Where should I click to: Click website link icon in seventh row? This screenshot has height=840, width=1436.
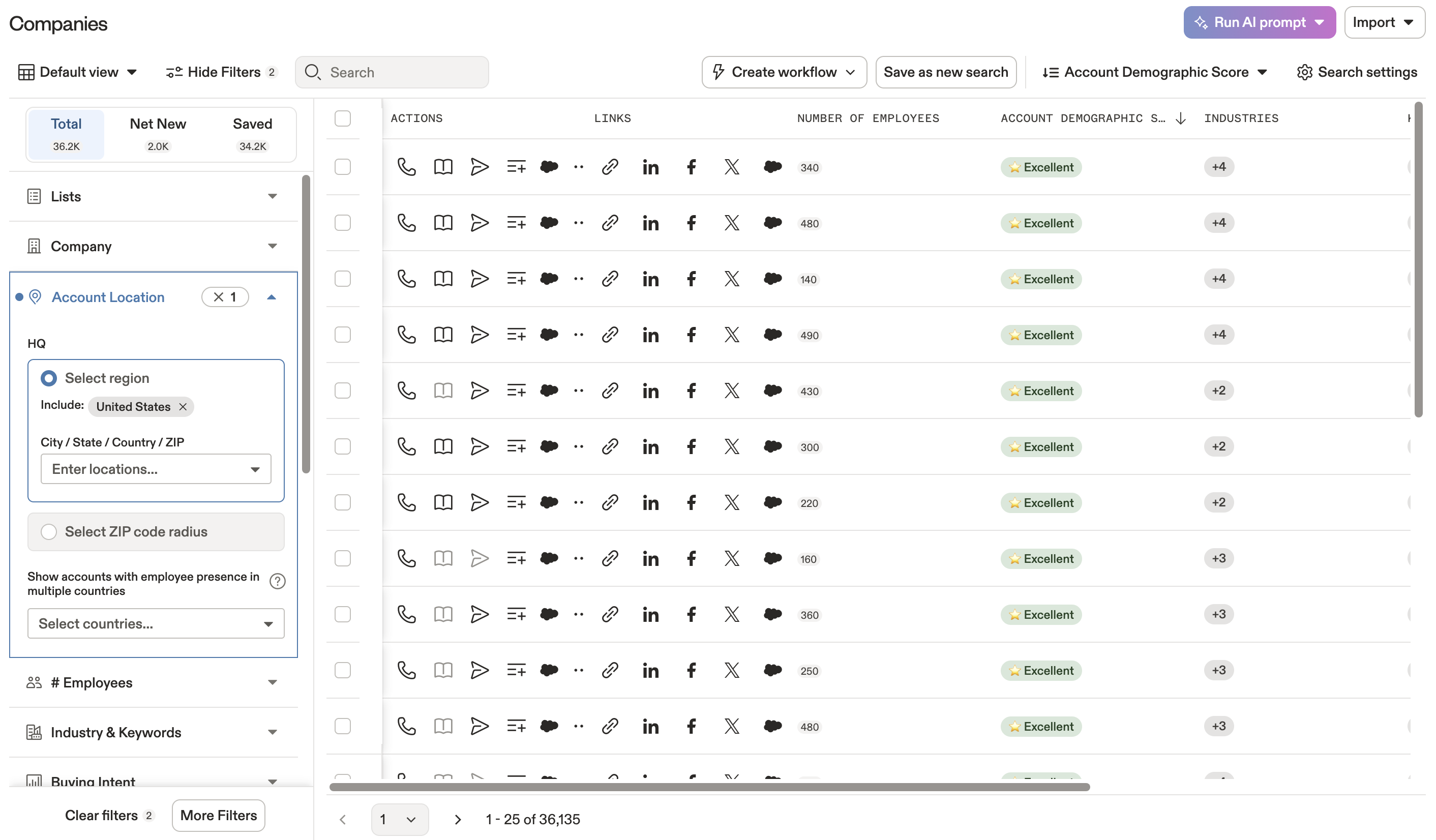click(610, 503)
